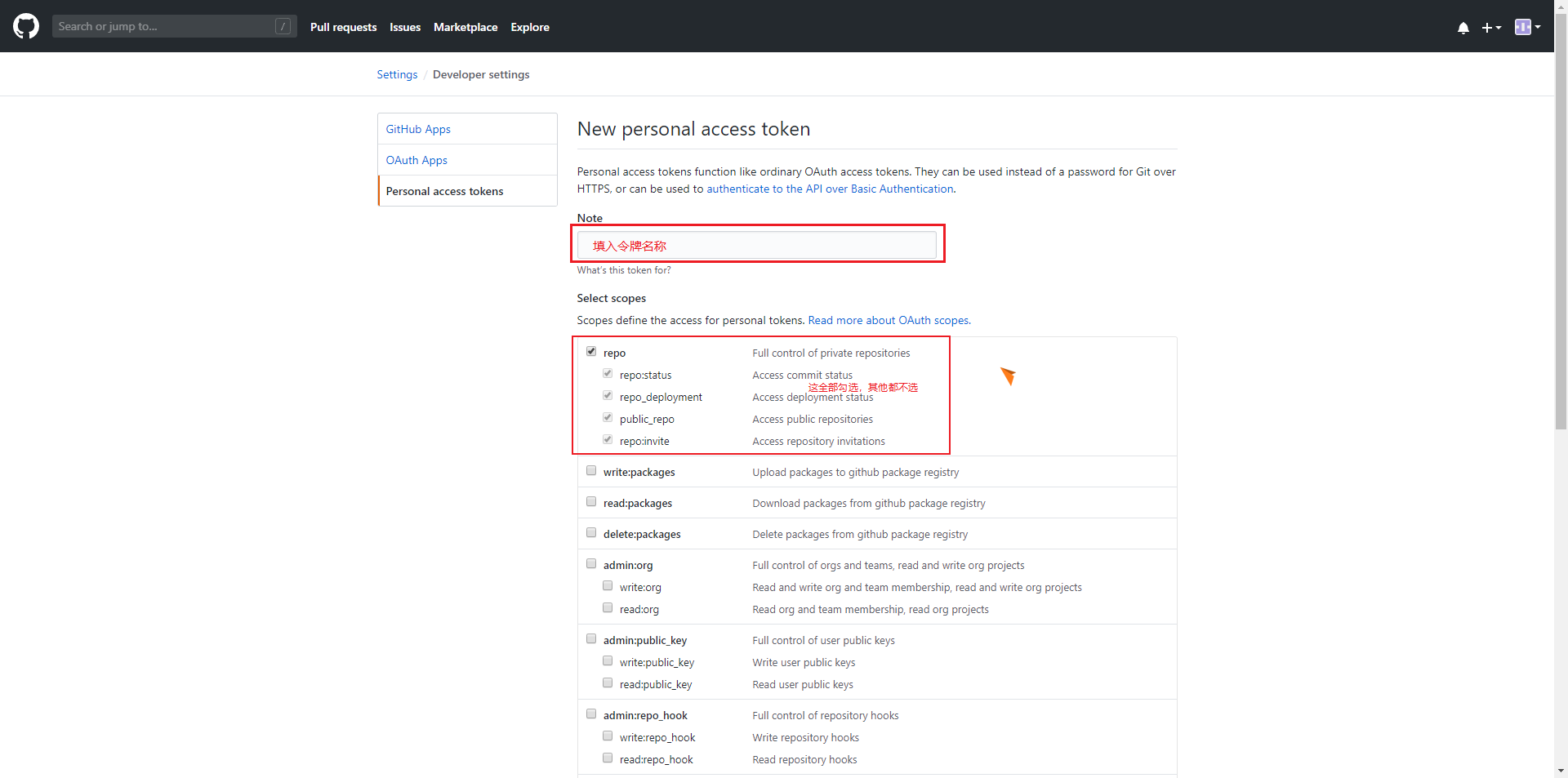Uncheck the repo scope checkbox

(x=591, y=351)
